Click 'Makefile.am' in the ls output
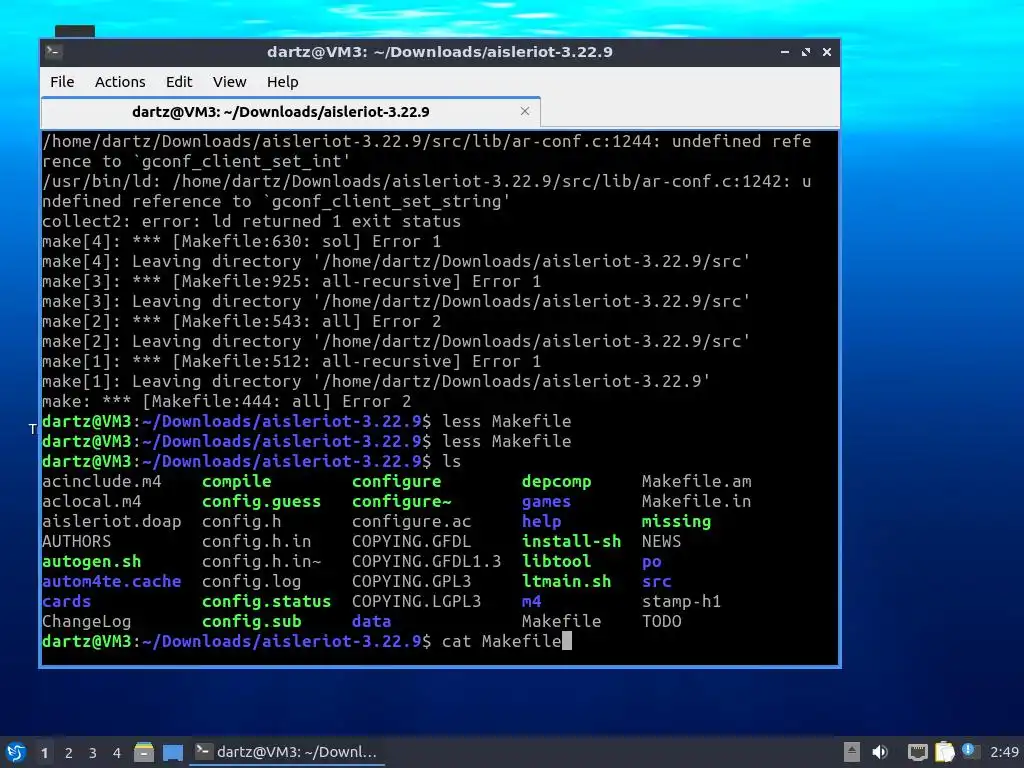Image resolution: width=1024 pixels, height=768 pixels. tap(696, 482)
